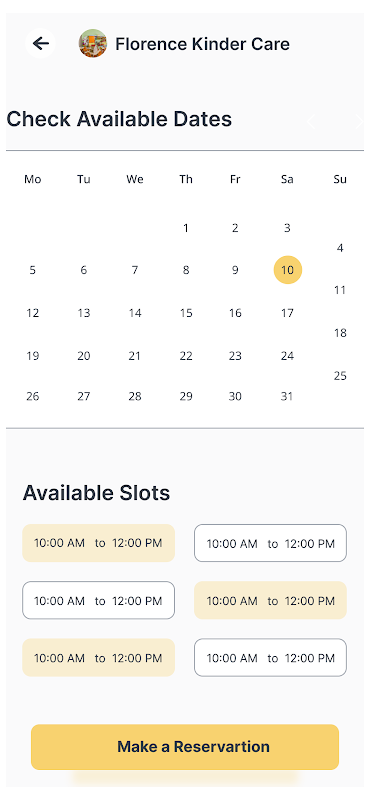
Task: Select Monday the 26th
Action: [33, 396]
